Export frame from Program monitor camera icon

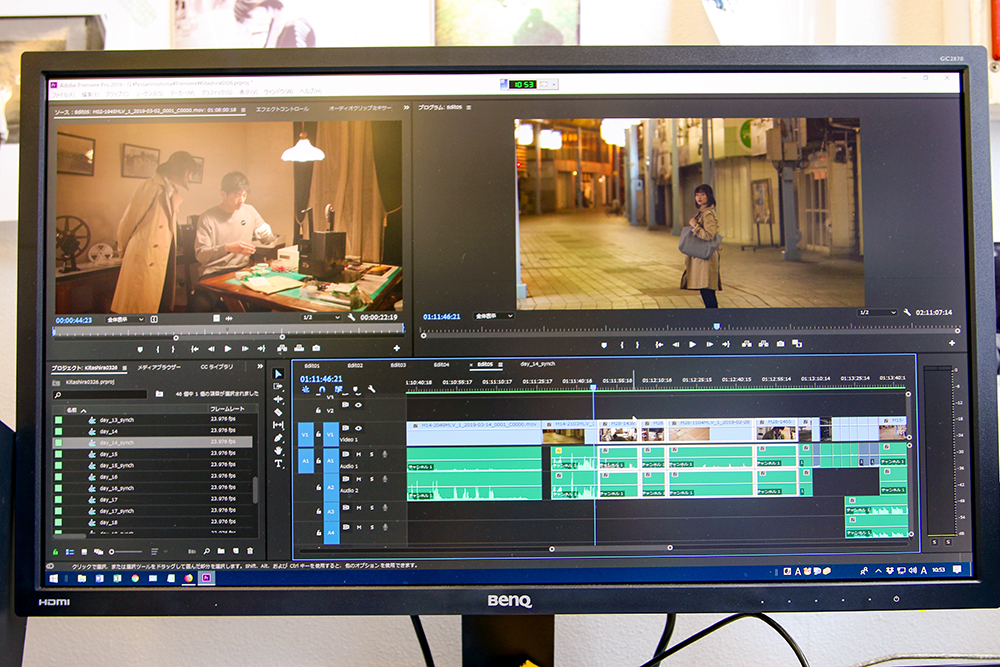(x=781, y=344)
